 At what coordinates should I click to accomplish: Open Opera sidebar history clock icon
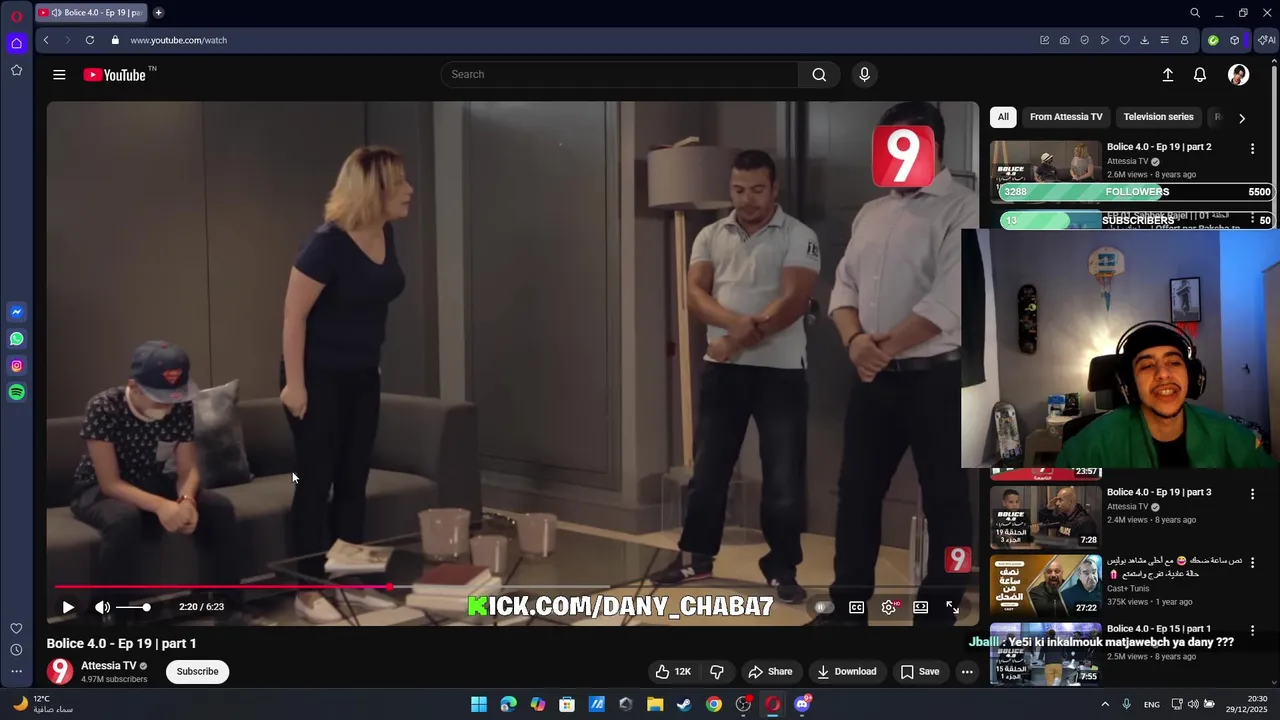click(16, 650)
